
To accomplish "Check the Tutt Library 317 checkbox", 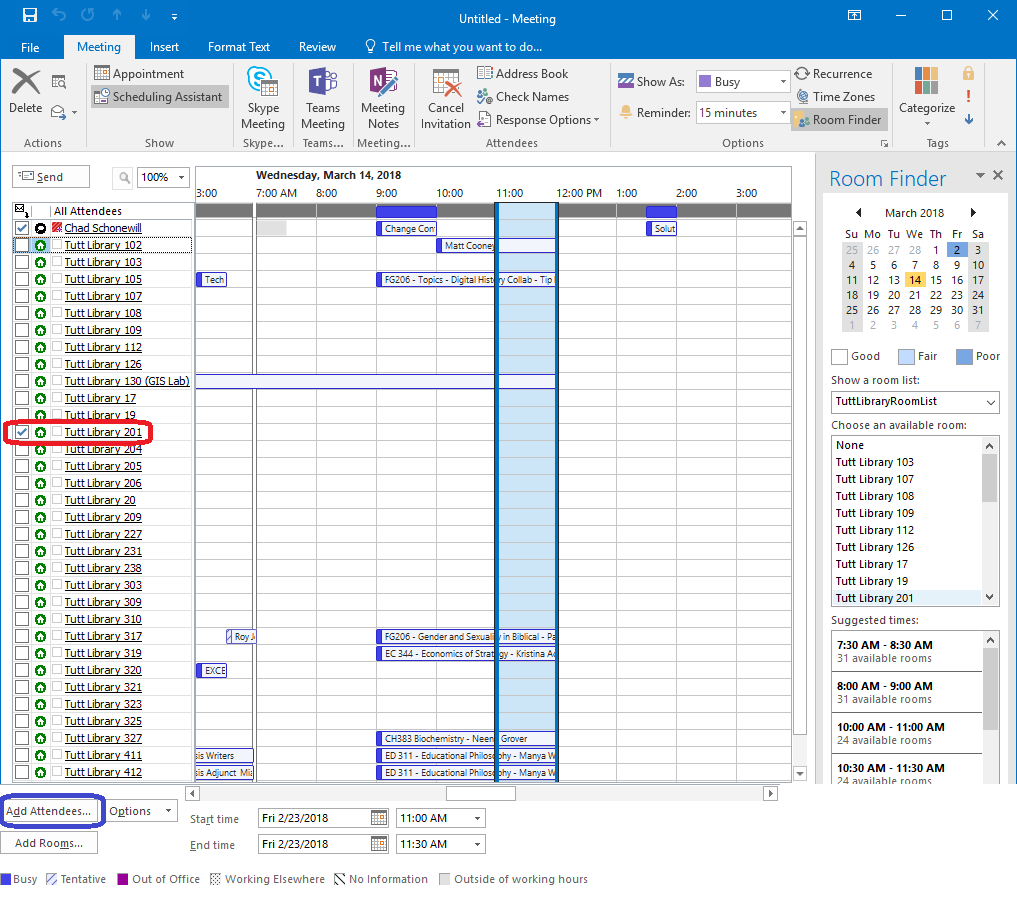I will tap(22, 636).
